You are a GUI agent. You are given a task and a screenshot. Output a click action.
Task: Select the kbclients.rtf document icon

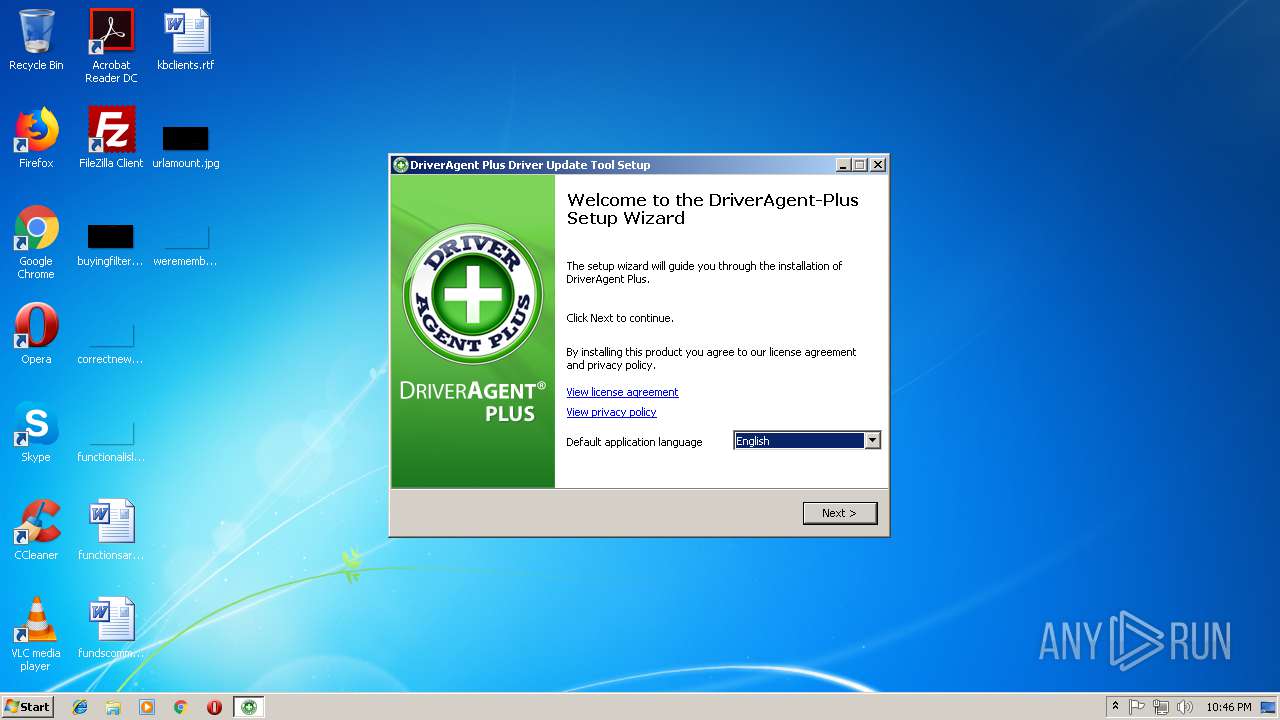pos(186,40)
